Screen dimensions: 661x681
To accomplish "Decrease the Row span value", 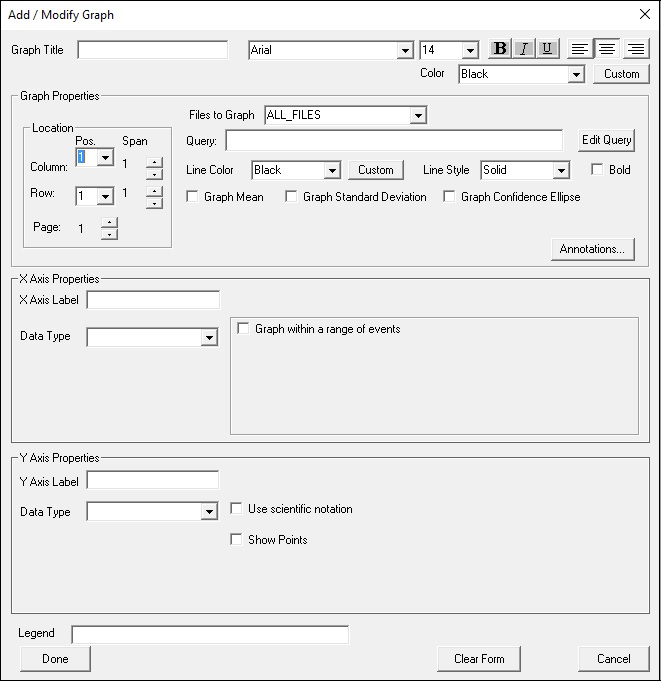I will tap(154, 203).
